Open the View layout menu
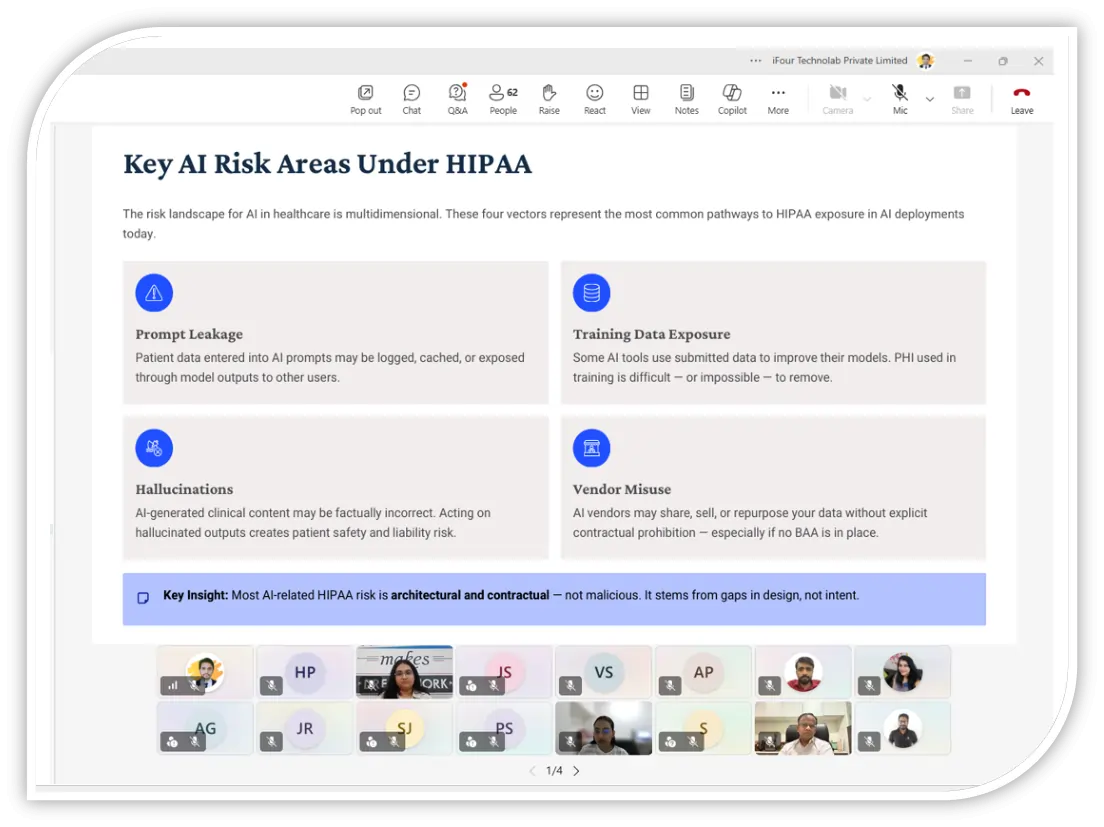1104x827 pixels. [641, 98]
